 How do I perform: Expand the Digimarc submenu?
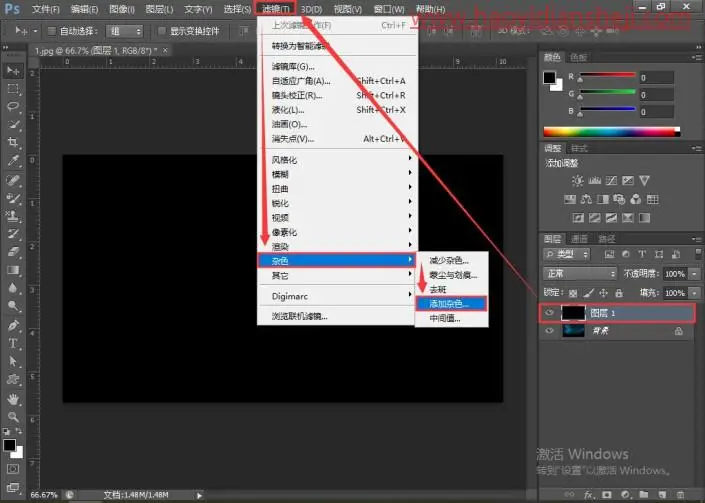click(337, 296)
